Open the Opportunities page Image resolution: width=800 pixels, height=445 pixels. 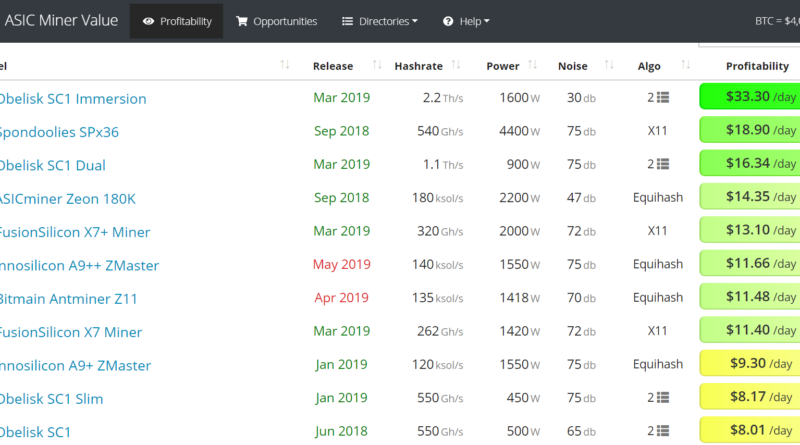coord(276,21)
